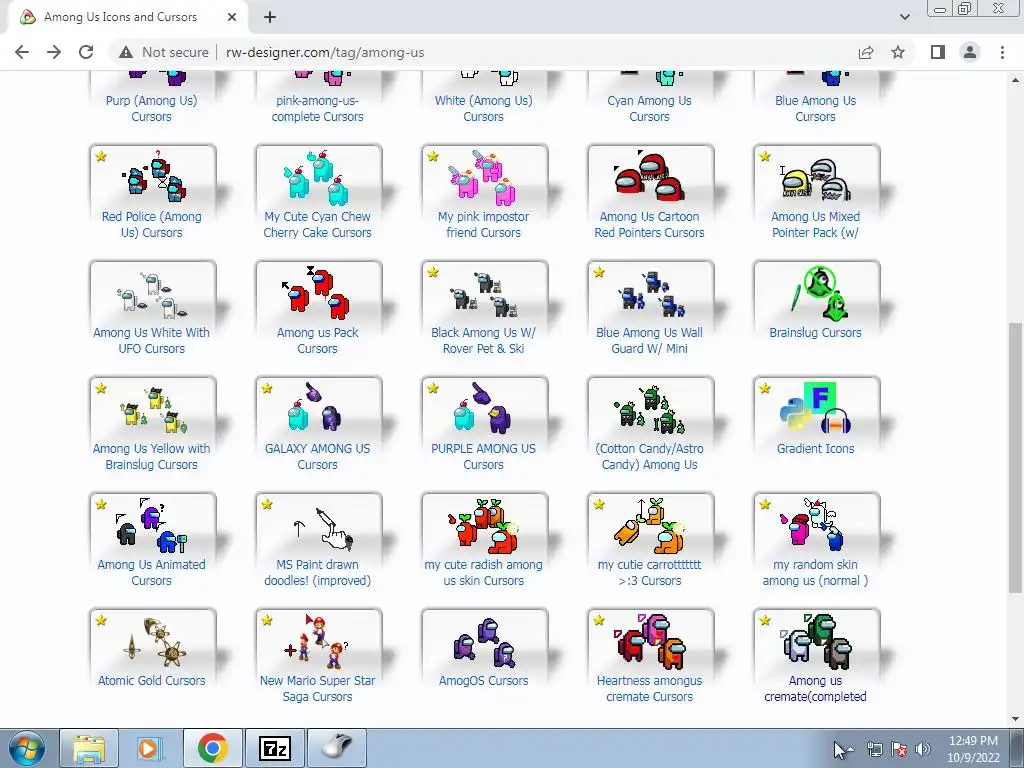Viewport: 1024px width, 768px height.
Task: Close the Among Us Icons and Cursors tab
Action: [232, 17]
